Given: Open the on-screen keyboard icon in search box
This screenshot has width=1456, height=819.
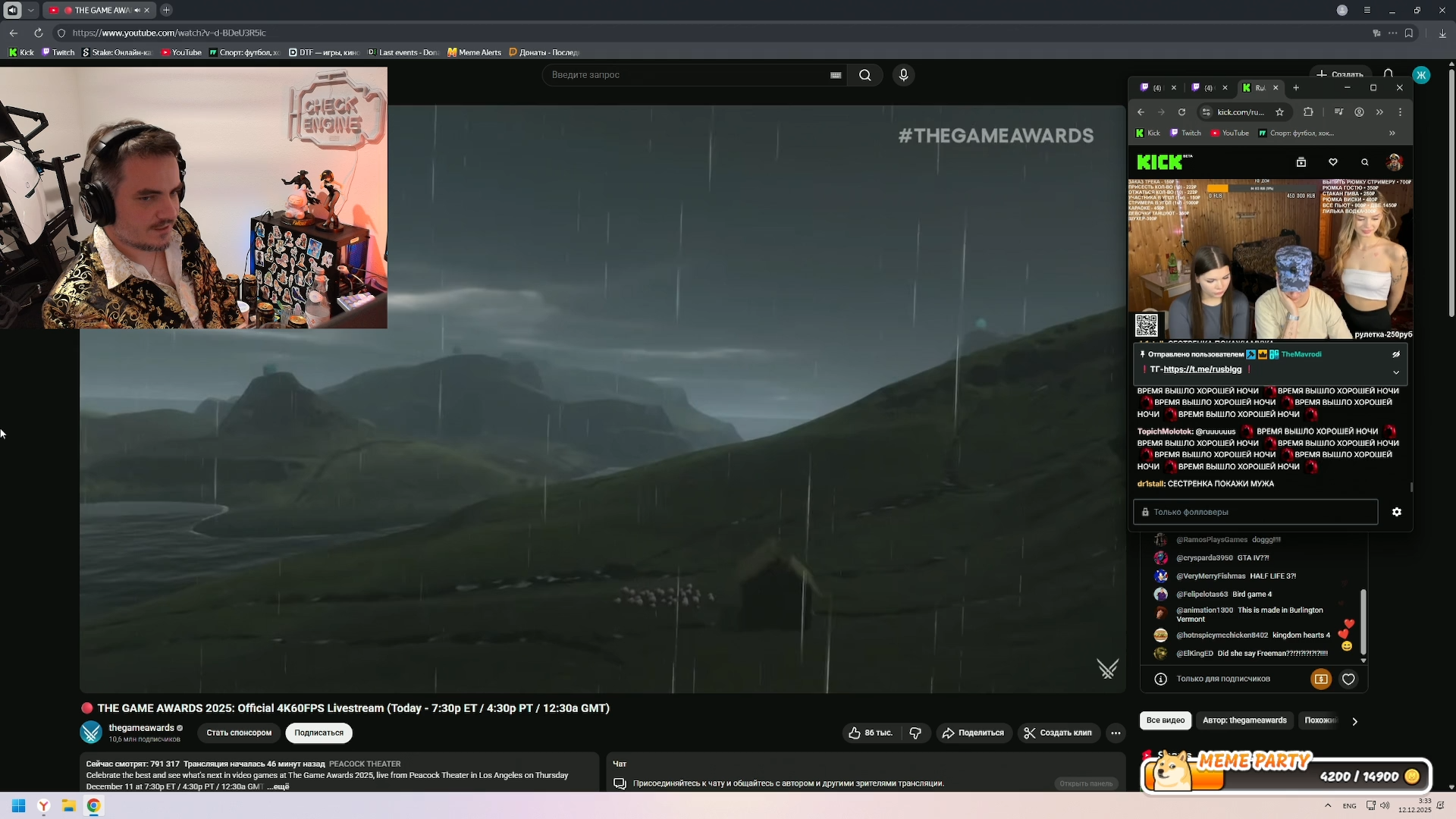Looking at the screenshot, I should tap(836, 75).
